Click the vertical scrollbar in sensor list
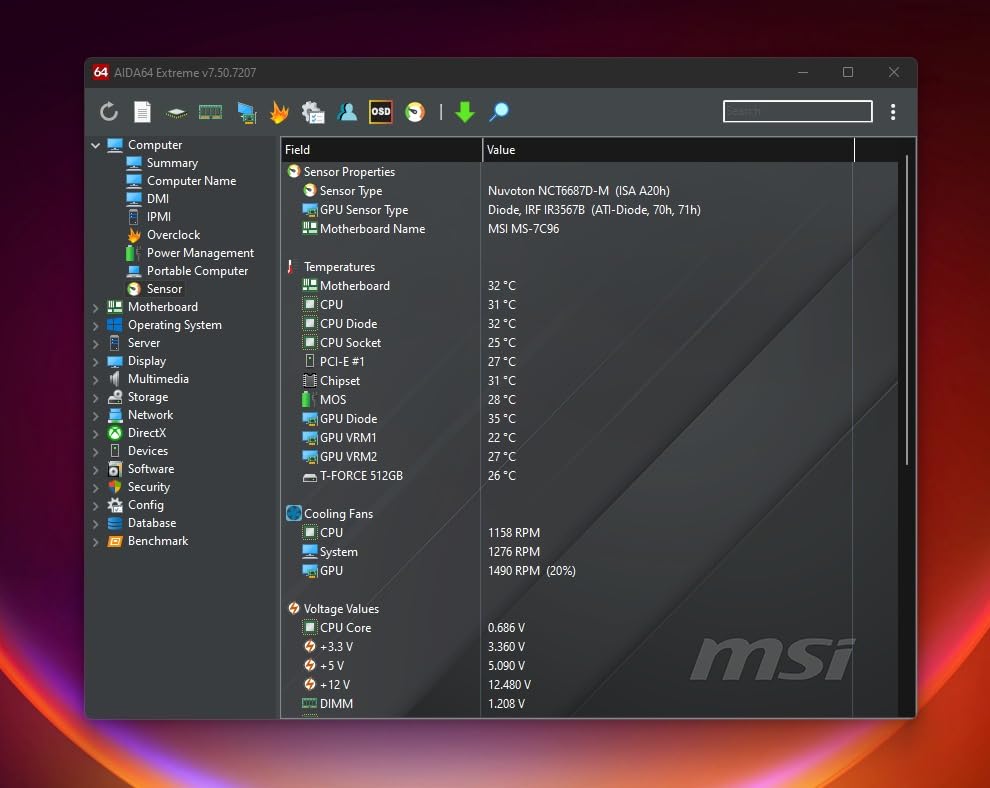990x788 pixels. [x=907, y=310]
